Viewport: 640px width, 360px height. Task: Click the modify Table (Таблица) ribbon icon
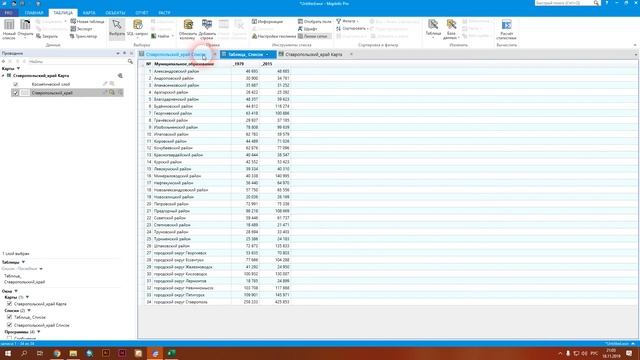[433, 28]
